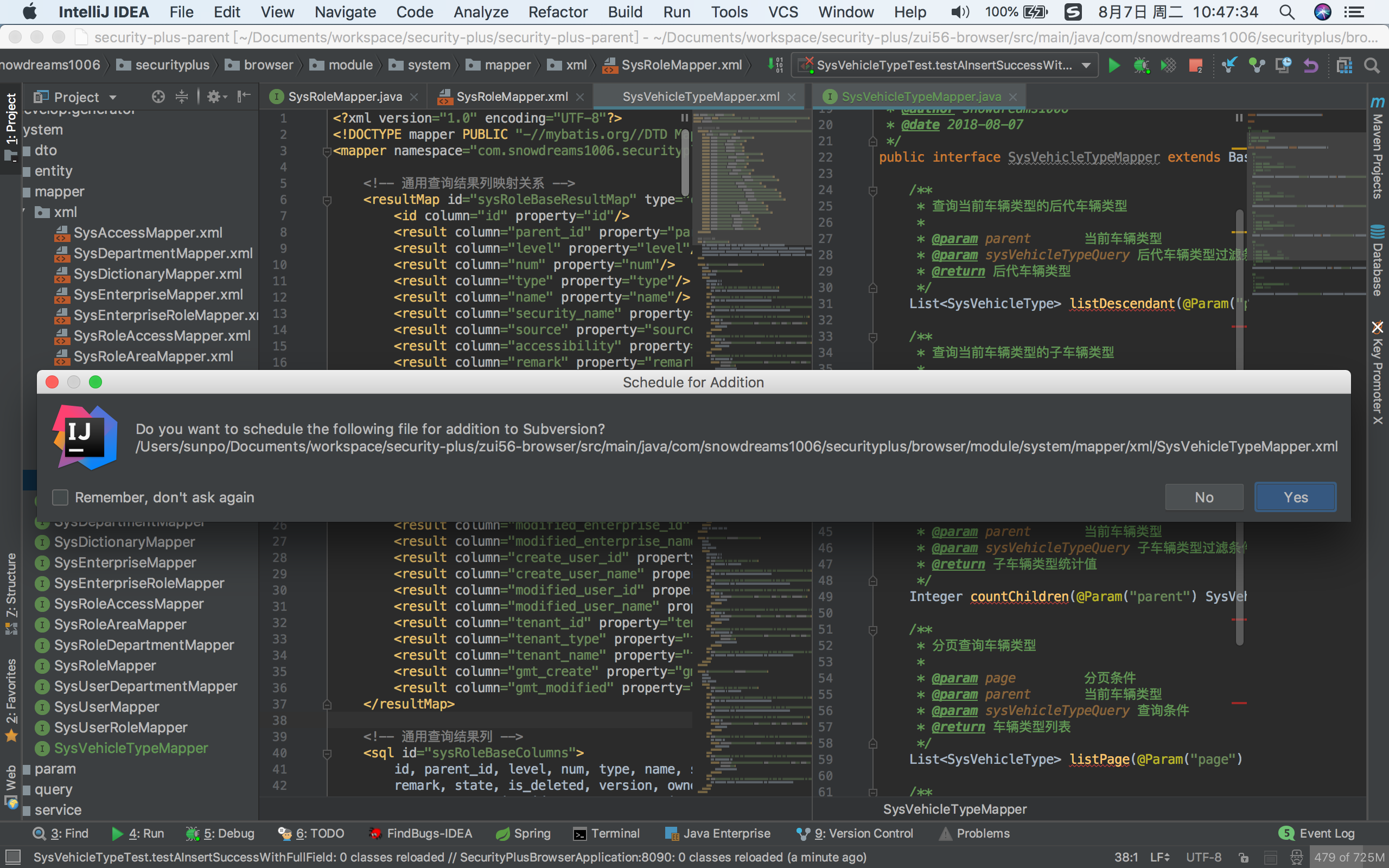Open the Problems tool window
This screenshot has height=868, width=1389.
(x=974, y=833)
